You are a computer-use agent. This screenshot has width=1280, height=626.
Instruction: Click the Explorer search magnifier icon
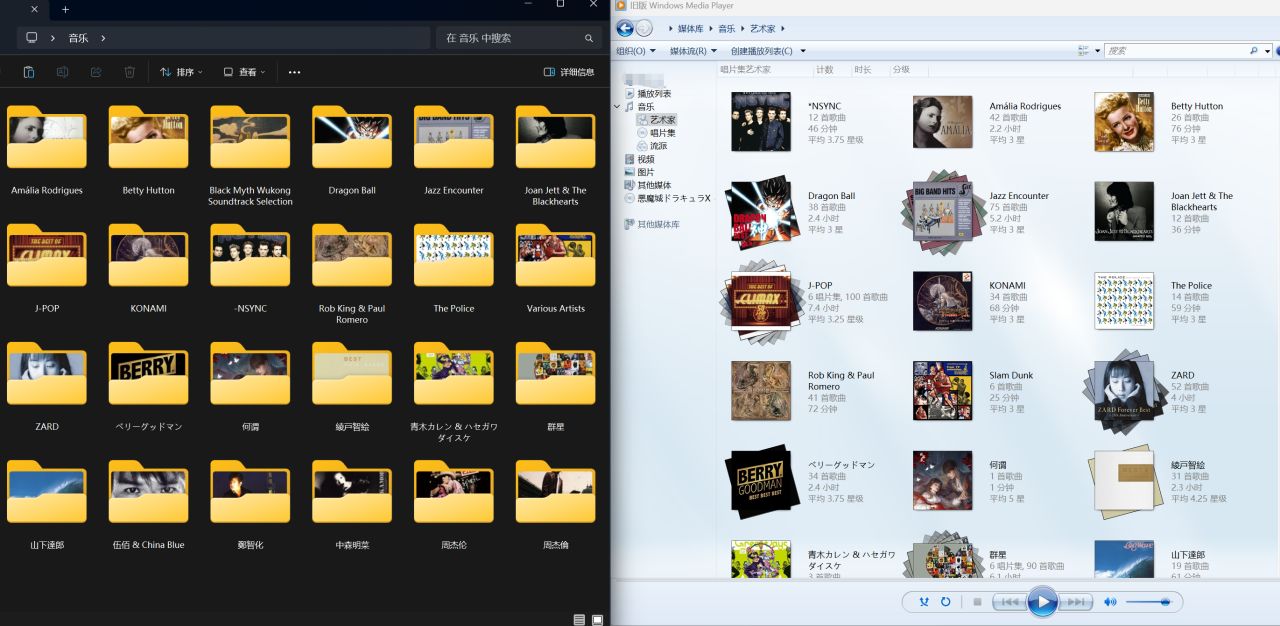(589, 38)
